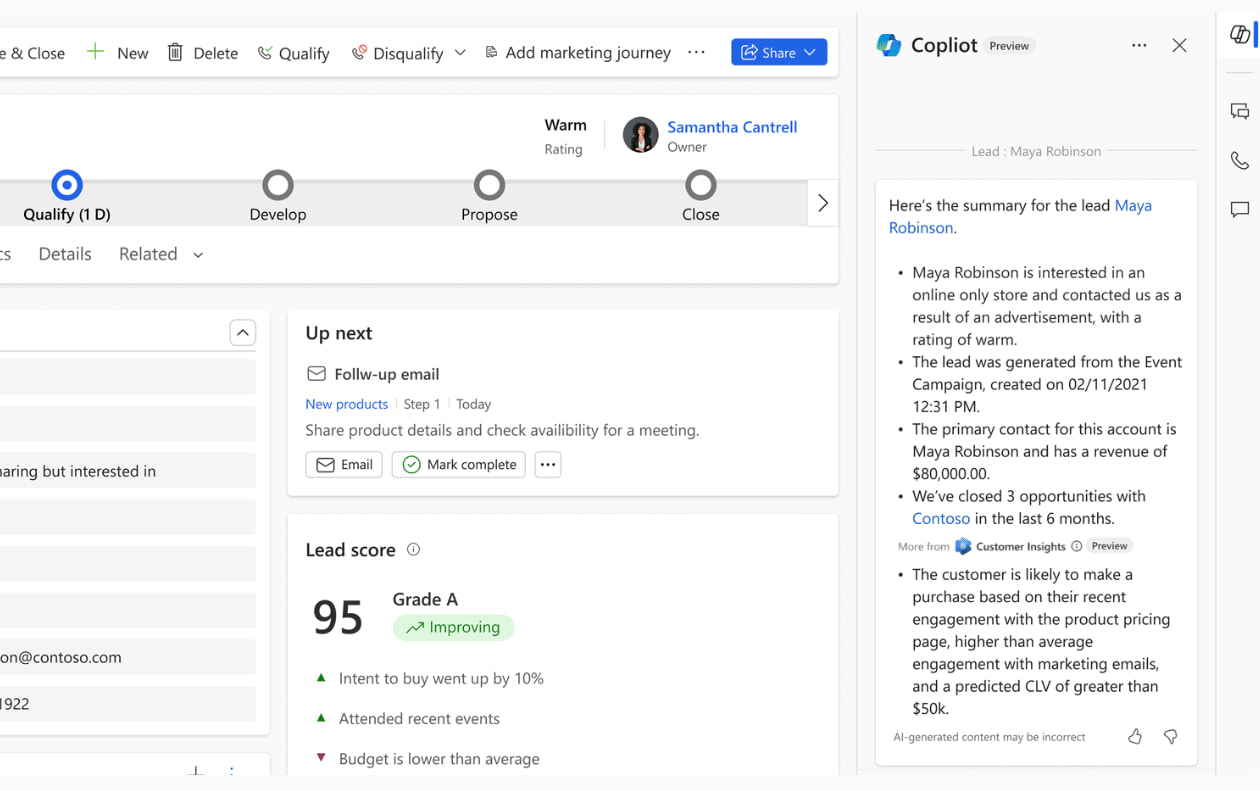Viewport: 1260px width, 790px height.
Task: Give thumbs down to Copilot summary
Action: pyautogui.click(x=1170, y=737)
